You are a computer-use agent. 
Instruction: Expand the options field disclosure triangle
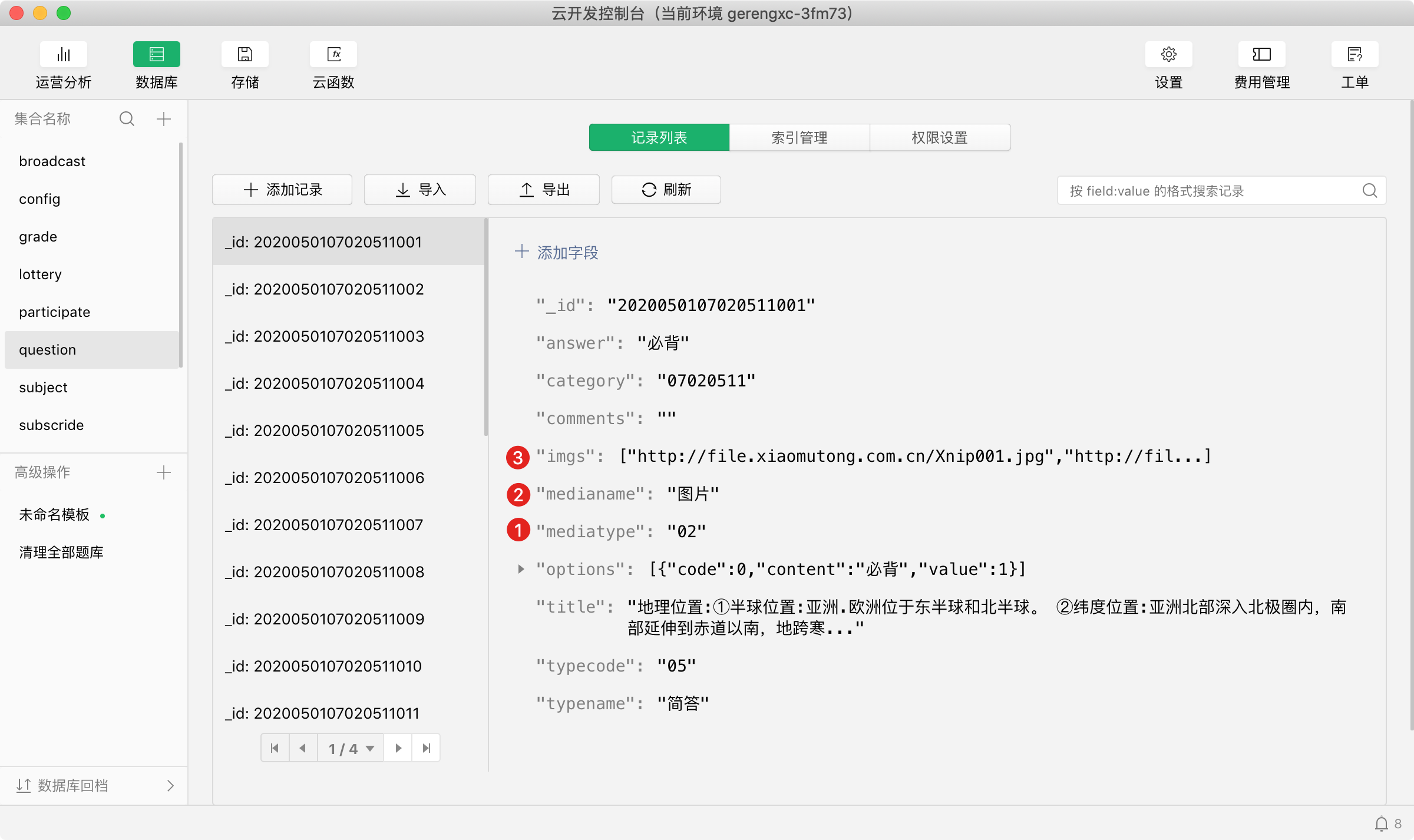coord(521,569)
